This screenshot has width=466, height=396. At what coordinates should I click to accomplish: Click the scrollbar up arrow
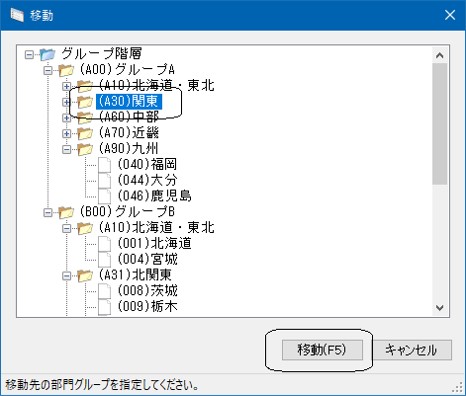(440, 55)
